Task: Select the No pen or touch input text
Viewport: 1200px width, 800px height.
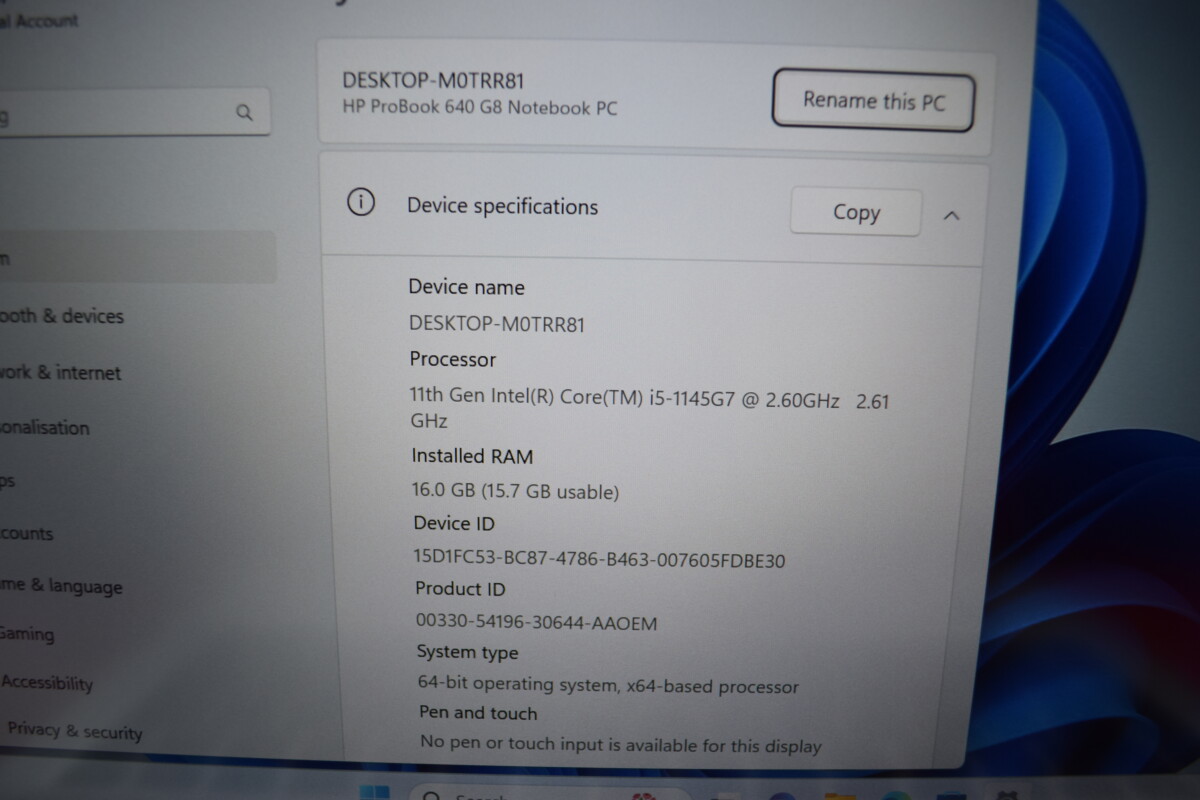Action: 620,745
